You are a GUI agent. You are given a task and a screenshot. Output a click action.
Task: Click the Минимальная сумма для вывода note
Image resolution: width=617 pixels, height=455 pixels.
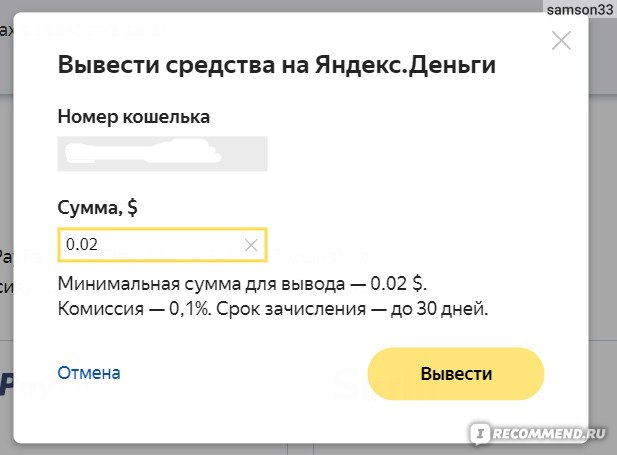point(242,283)
